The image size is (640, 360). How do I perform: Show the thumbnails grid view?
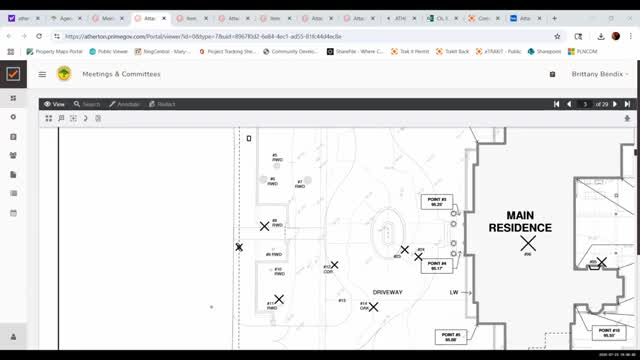point(49,118)
